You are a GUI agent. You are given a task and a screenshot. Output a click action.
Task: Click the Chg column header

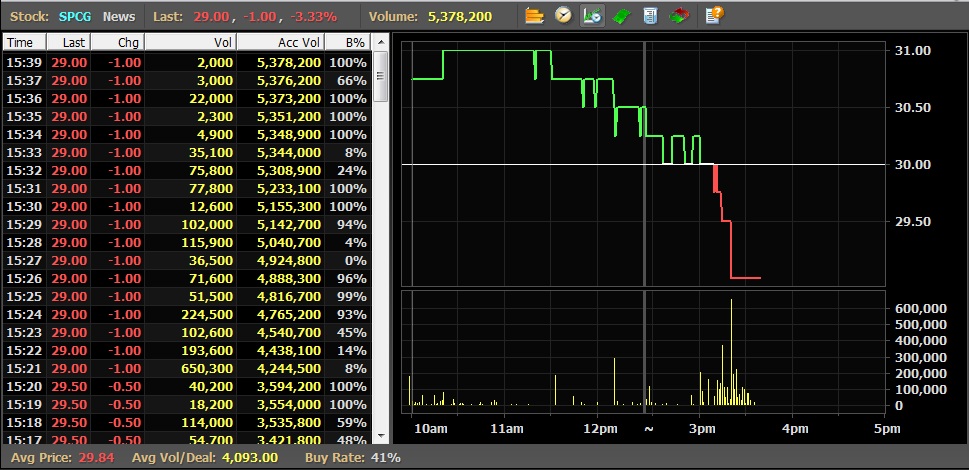[x=117, y=42]
